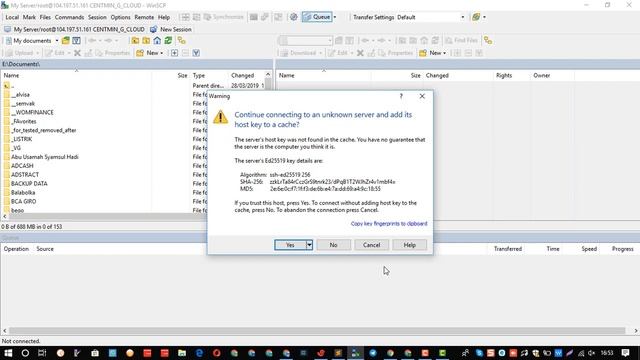Click the remote Synchronize browsing icon

[x=488, y=40]
